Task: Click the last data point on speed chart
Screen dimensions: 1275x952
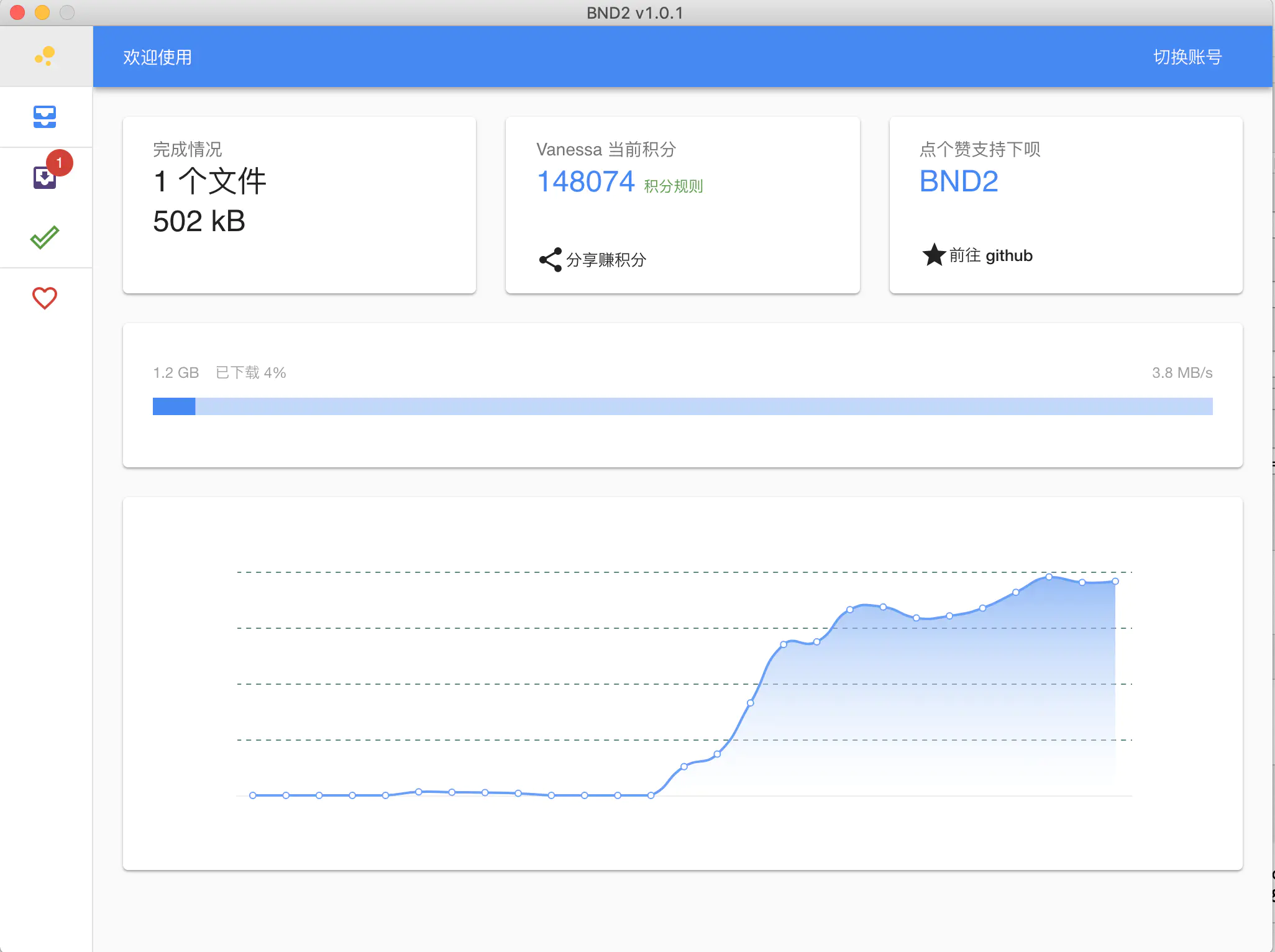Action: tap(1115, 581)
